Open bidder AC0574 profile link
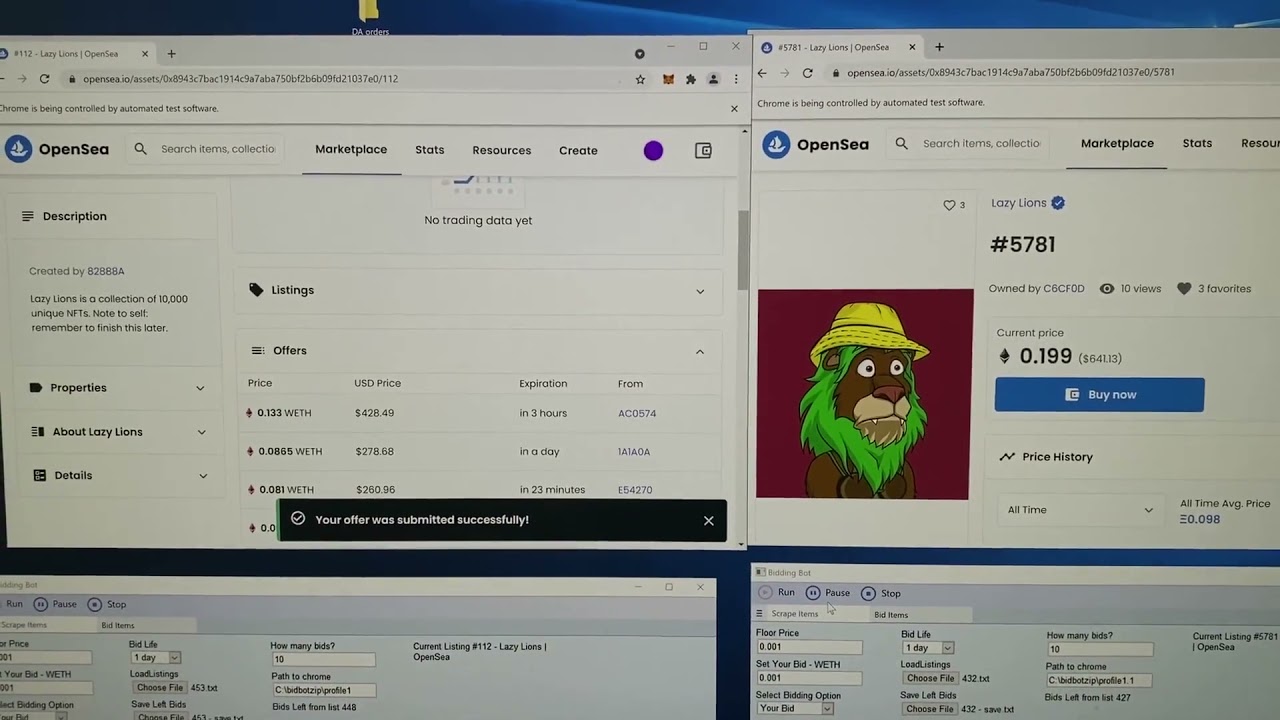1280x720 pixels. [x=637, y=413]
